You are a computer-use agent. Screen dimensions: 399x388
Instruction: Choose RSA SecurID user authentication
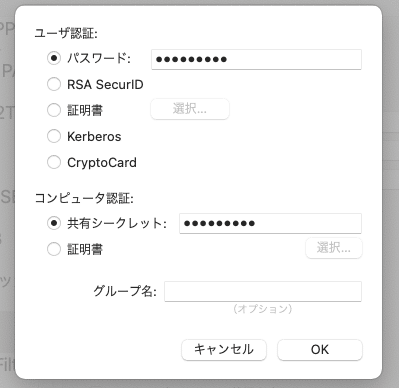[x=54, y=84]
